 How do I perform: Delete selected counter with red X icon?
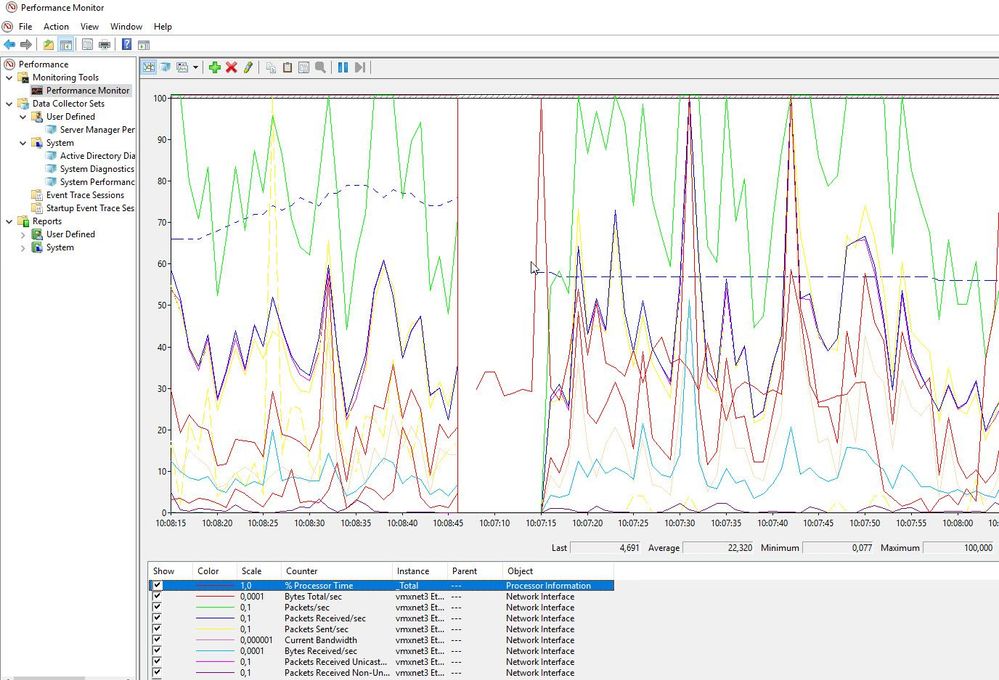[231, 67]
